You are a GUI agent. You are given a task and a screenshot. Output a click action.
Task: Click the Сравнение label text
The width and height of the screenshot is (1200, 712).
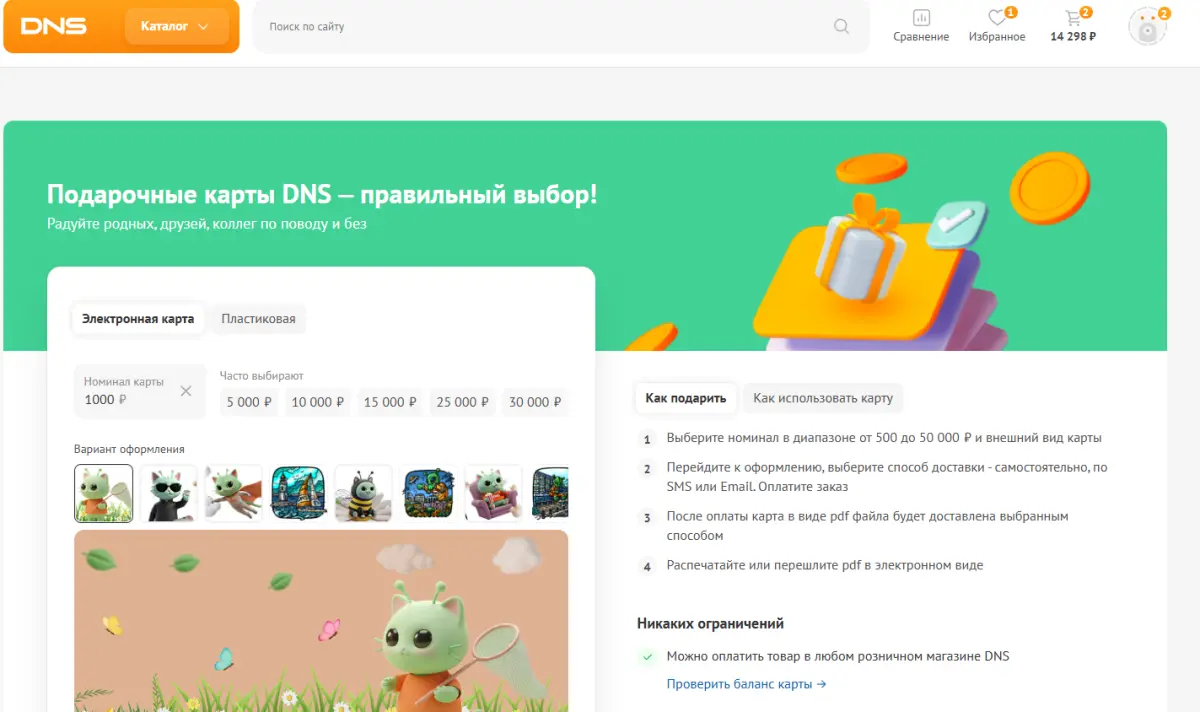pos(921,37)
